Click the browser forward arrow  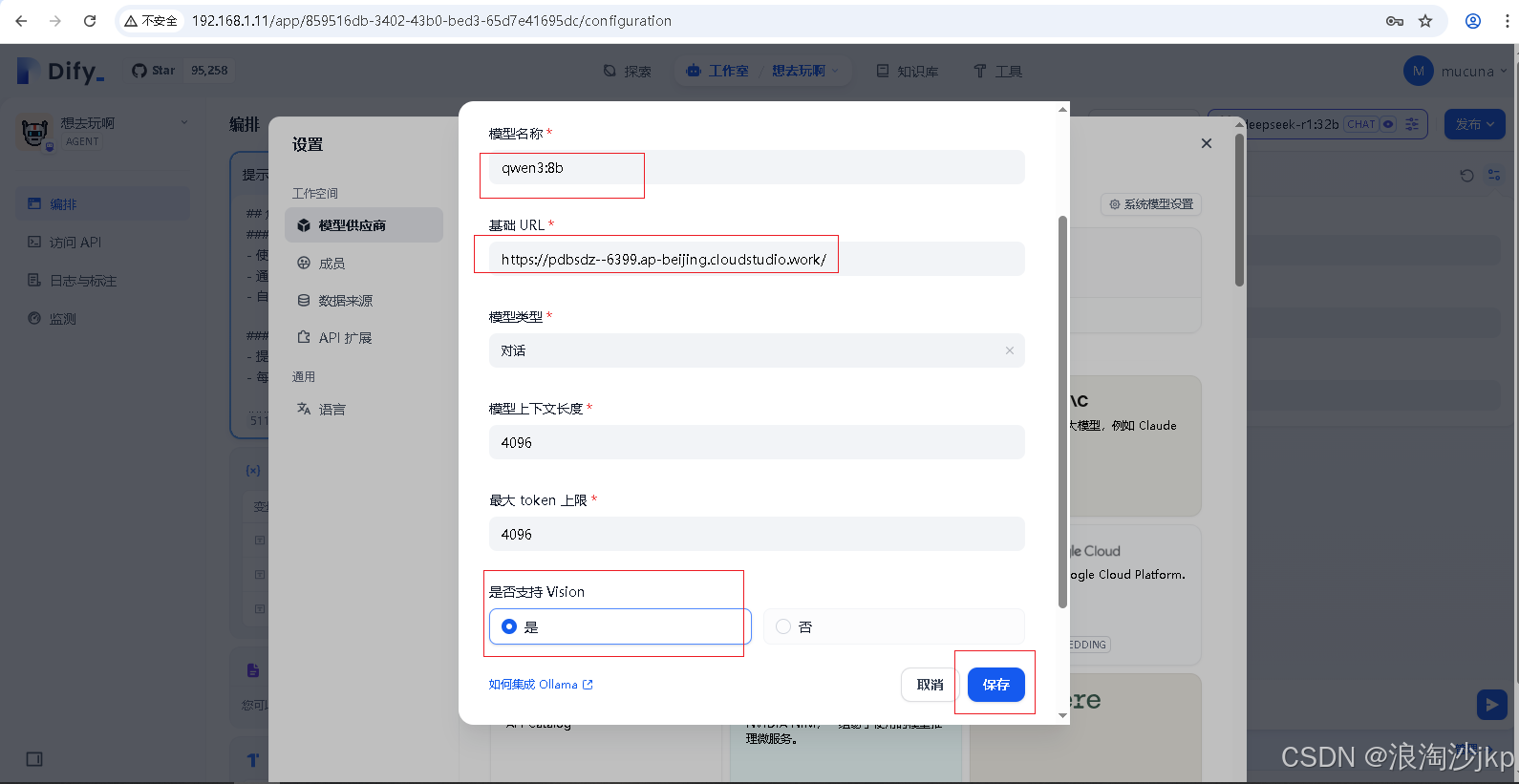point(55,20)
